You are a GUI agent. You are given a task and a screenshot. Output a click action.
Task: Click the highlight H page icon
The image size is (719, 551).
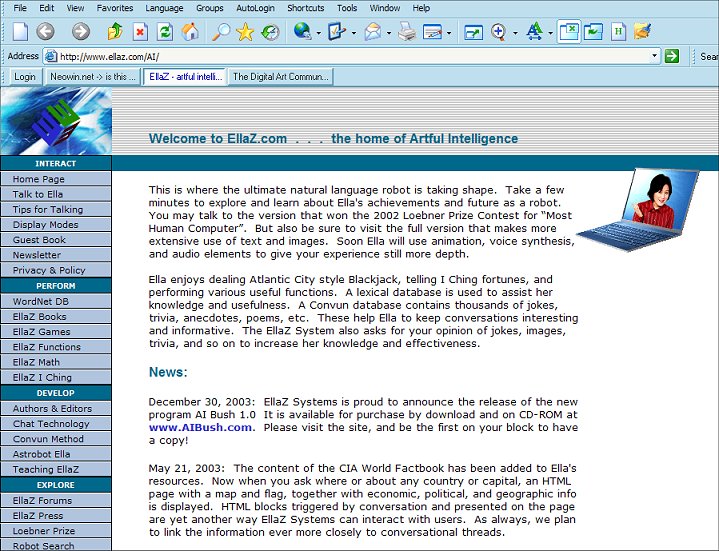point(619,32)
